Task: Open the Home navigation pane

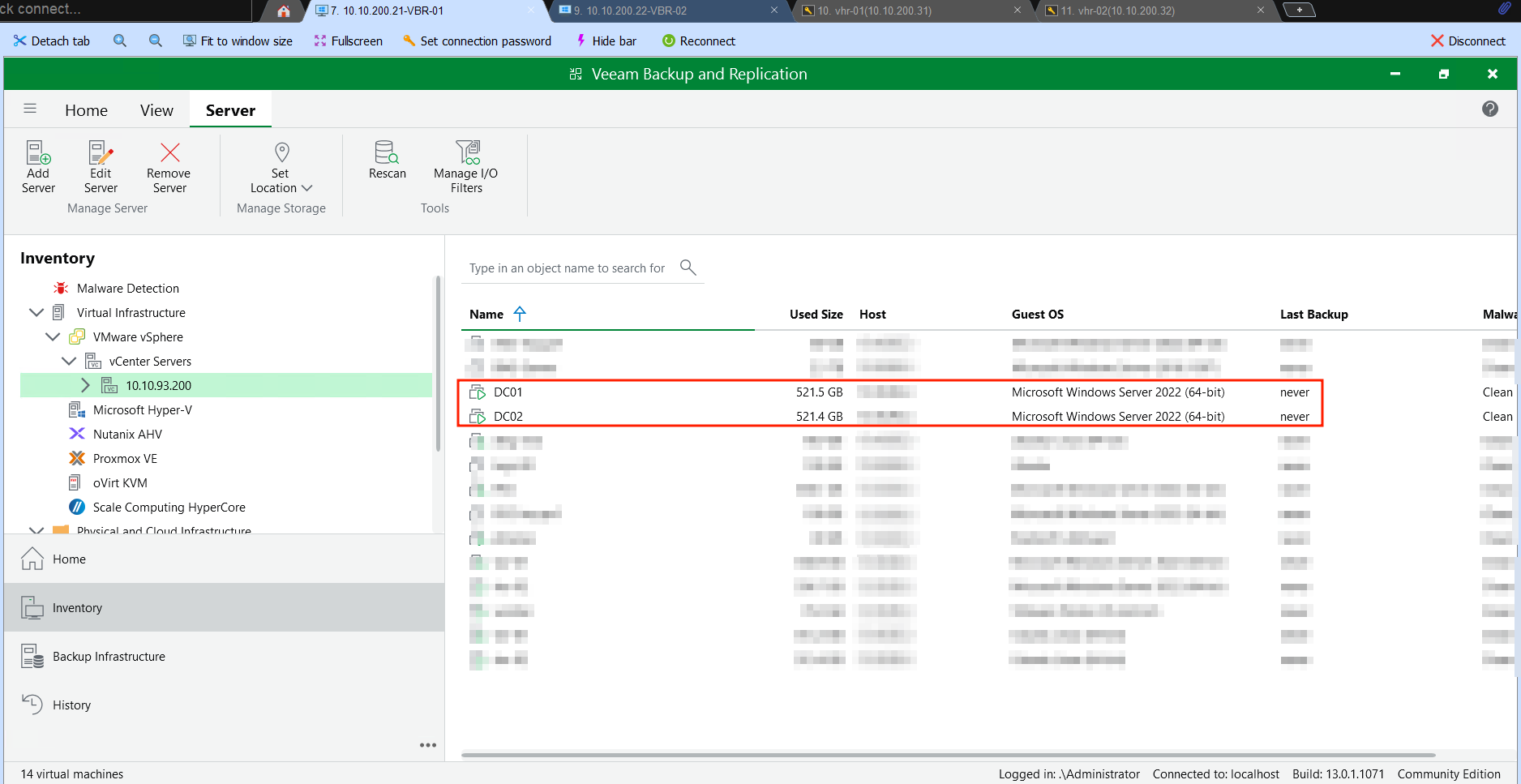Action: [x=225, y=559]
